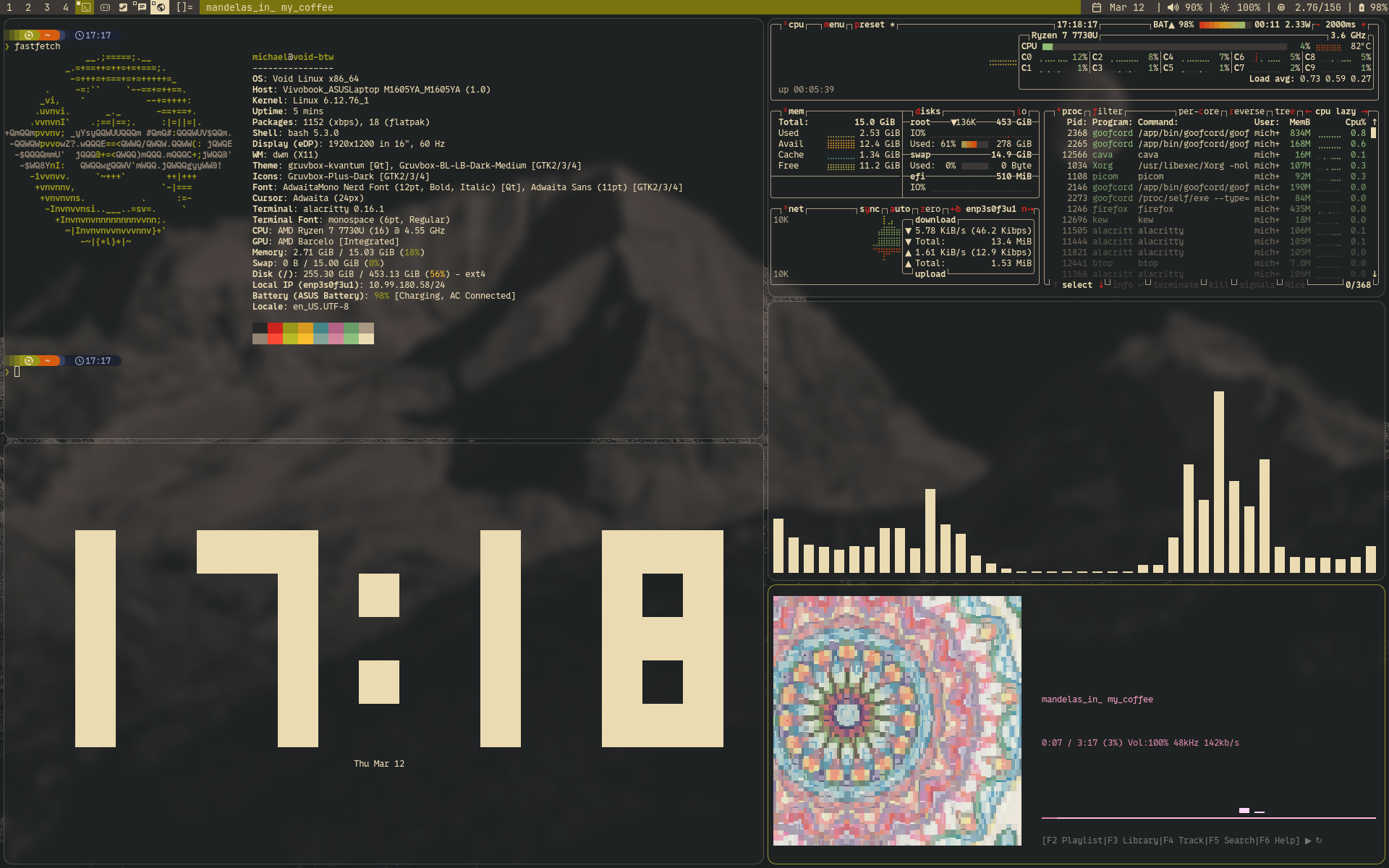This screenshot has width=1389, height=868.
Task: Click the brightness sun icon
Action: click(x=1224, y=7)
